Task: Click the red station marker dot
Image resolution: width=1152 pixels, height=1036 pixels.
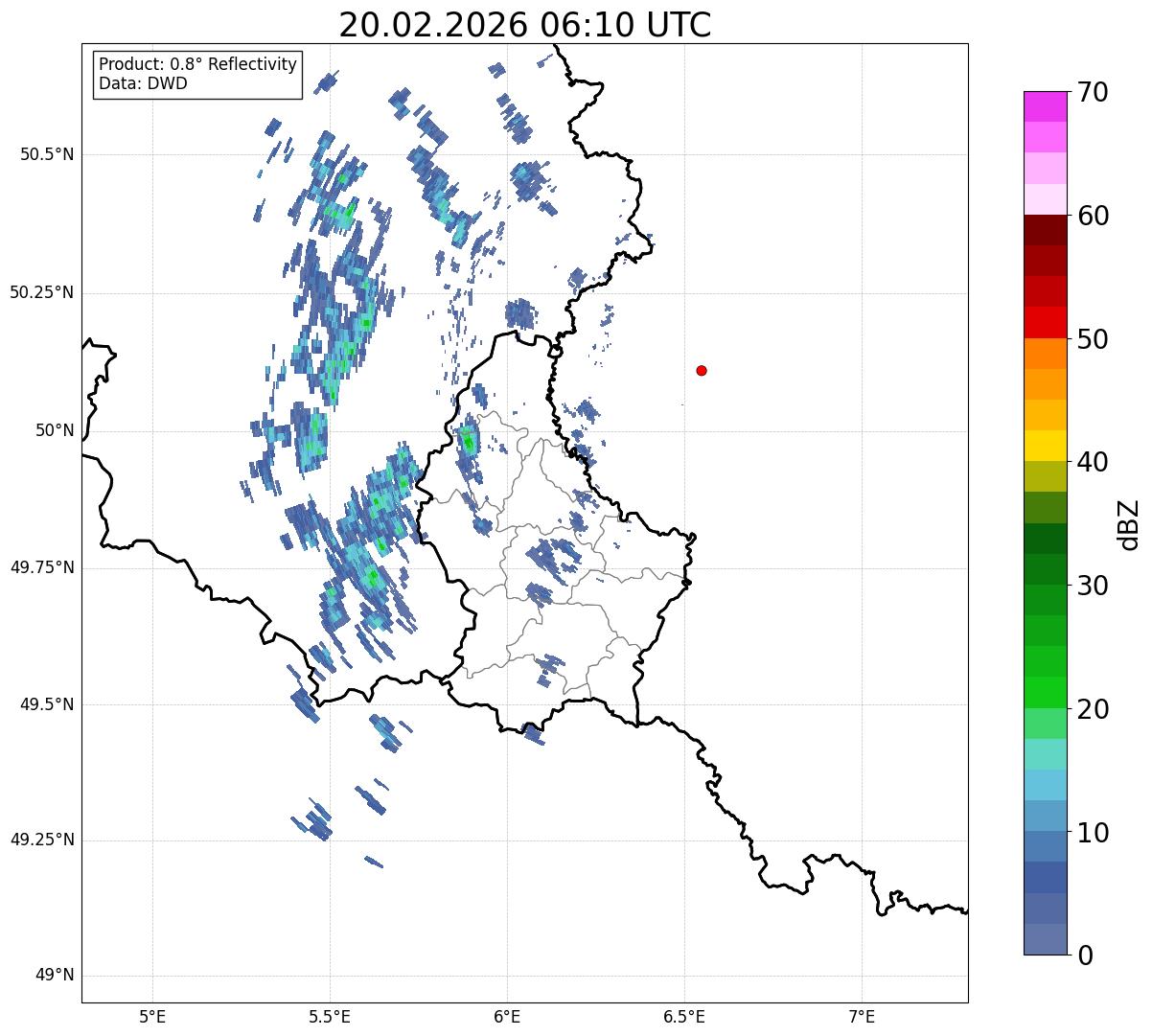Action: [x=702, y=370]
